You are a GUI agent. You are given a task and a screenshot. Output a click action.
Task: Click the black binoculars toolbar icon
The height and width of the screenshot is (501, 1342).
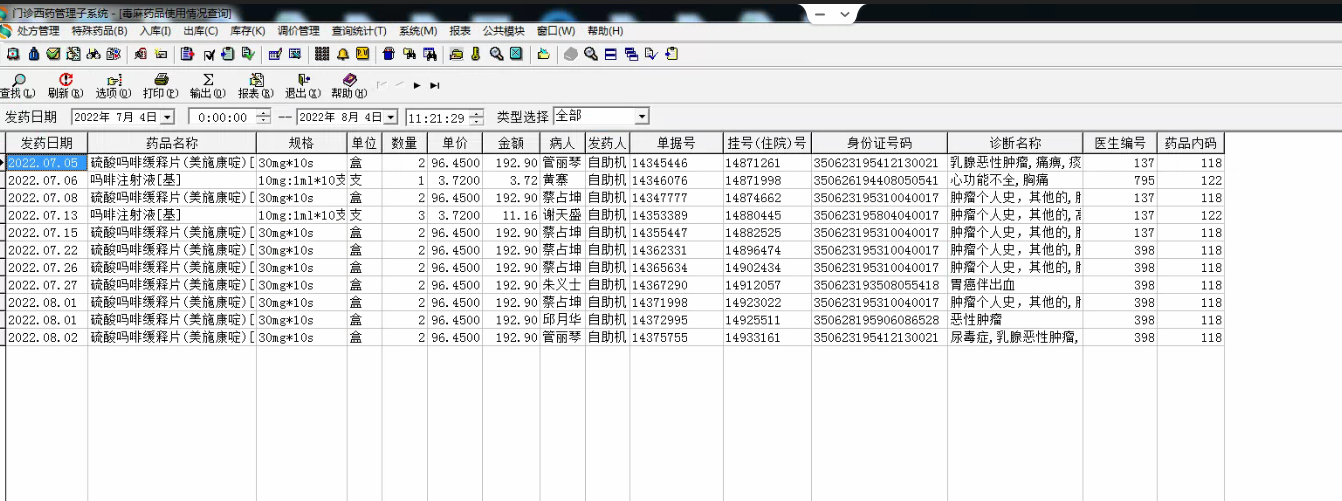pyautogui.click(x=93, y=54)
